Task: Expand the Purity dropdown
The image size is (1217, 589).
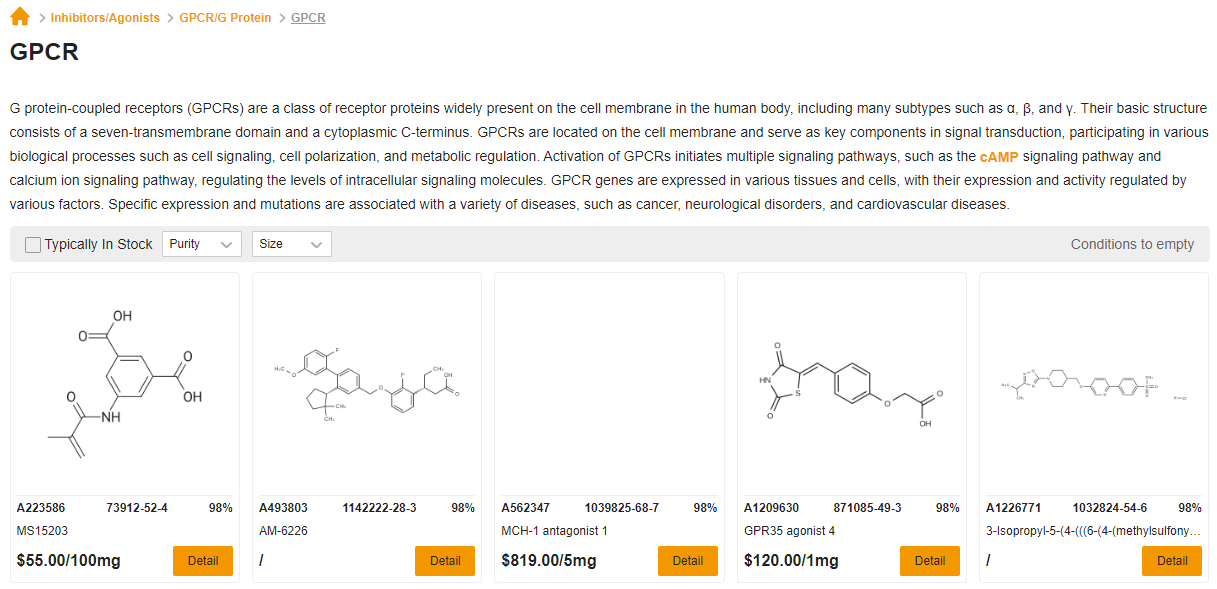Action: pos(202,244)
